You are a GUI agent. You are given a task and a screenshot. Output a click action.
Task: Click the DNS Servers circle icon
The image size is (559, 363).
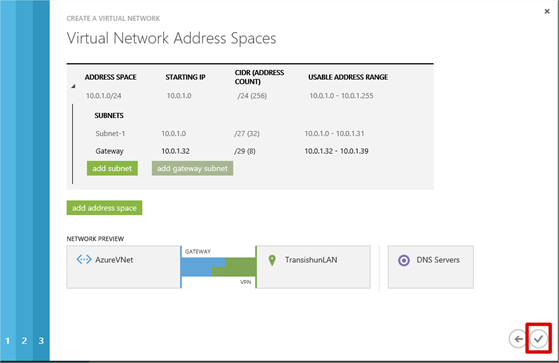click(x=404, y=260)
